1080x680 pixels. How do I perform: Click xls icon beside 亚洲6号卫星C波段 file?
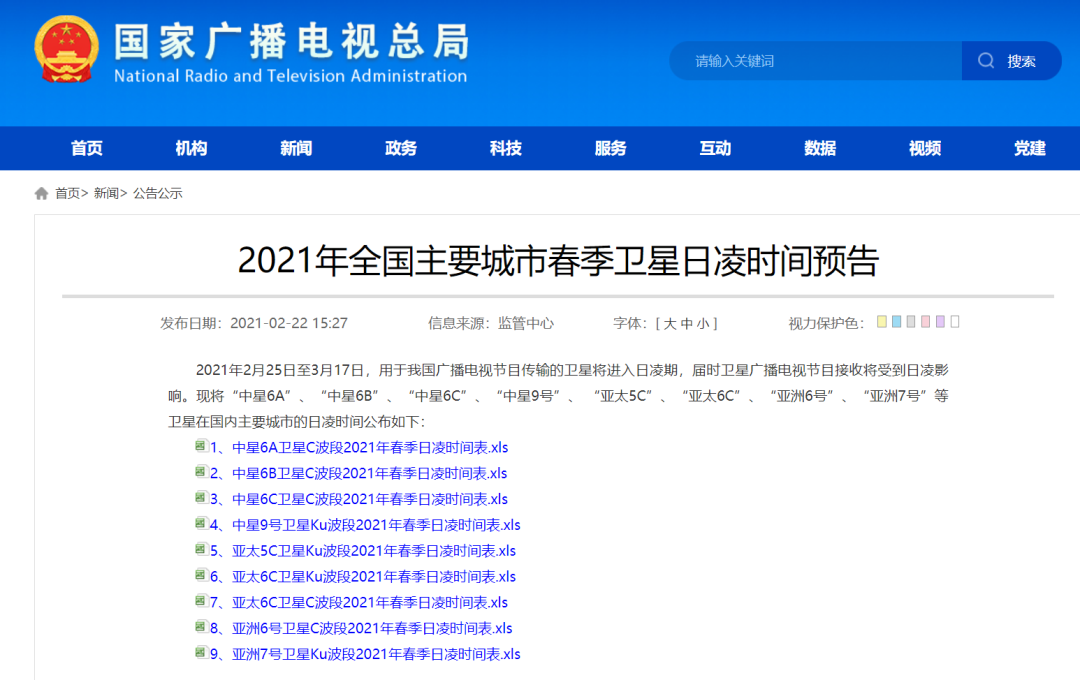pyautogui.click(x=200, y=626)
